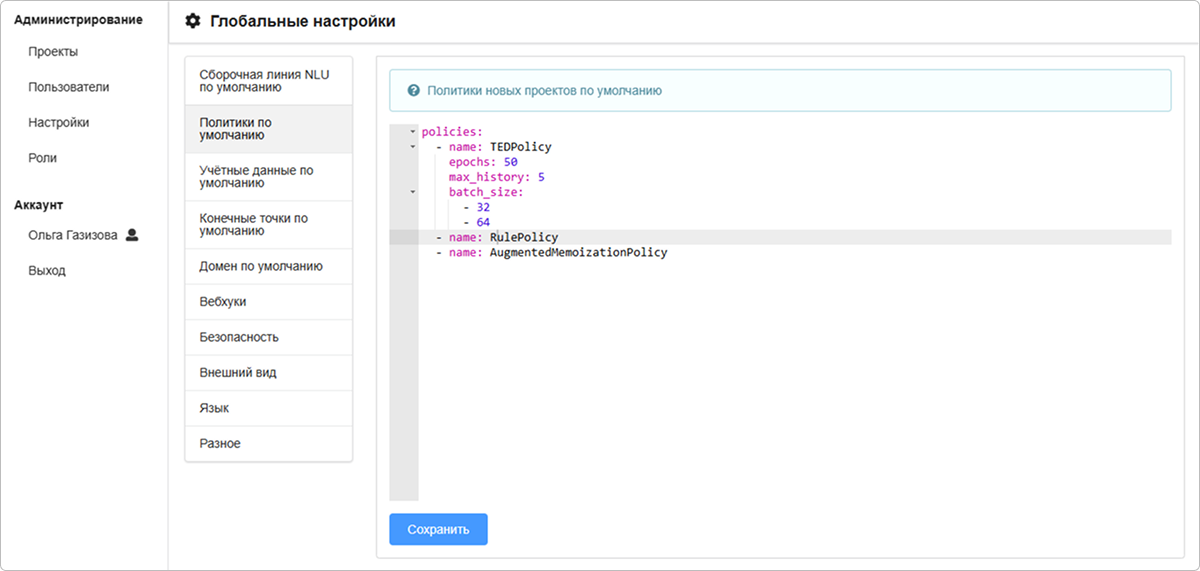Click the AugmentedMemoizationPolicy line in editor
This screenshot has width=1200, height=571.
pyautogui.click(x=577, y=253)
